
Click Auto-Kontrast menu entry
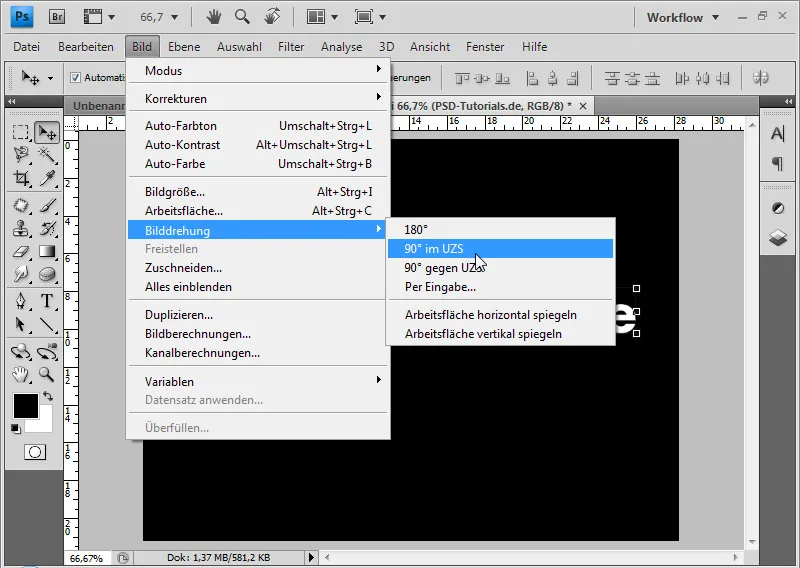259,145
